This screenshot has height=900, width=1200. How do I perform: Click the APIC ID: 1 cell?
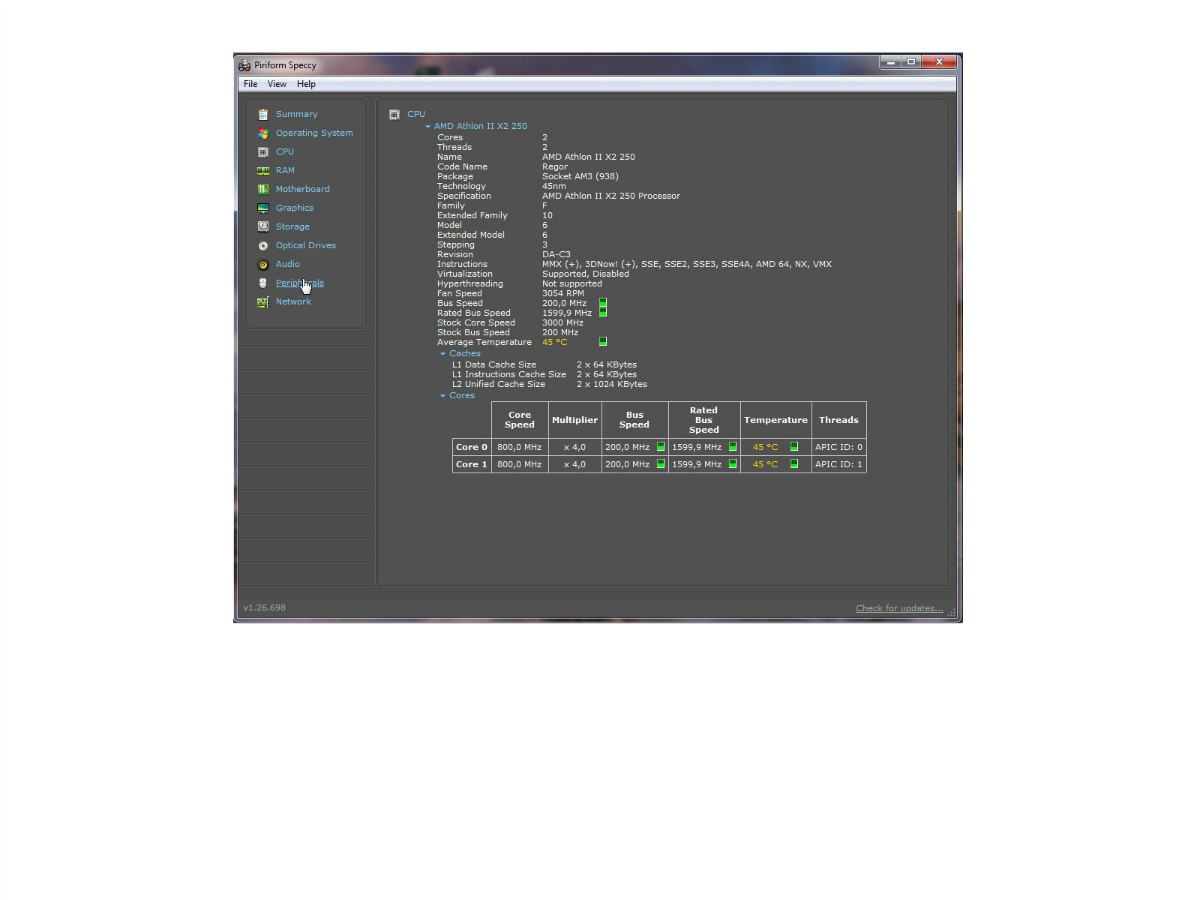pyautogui.click(x=838, y=464)
